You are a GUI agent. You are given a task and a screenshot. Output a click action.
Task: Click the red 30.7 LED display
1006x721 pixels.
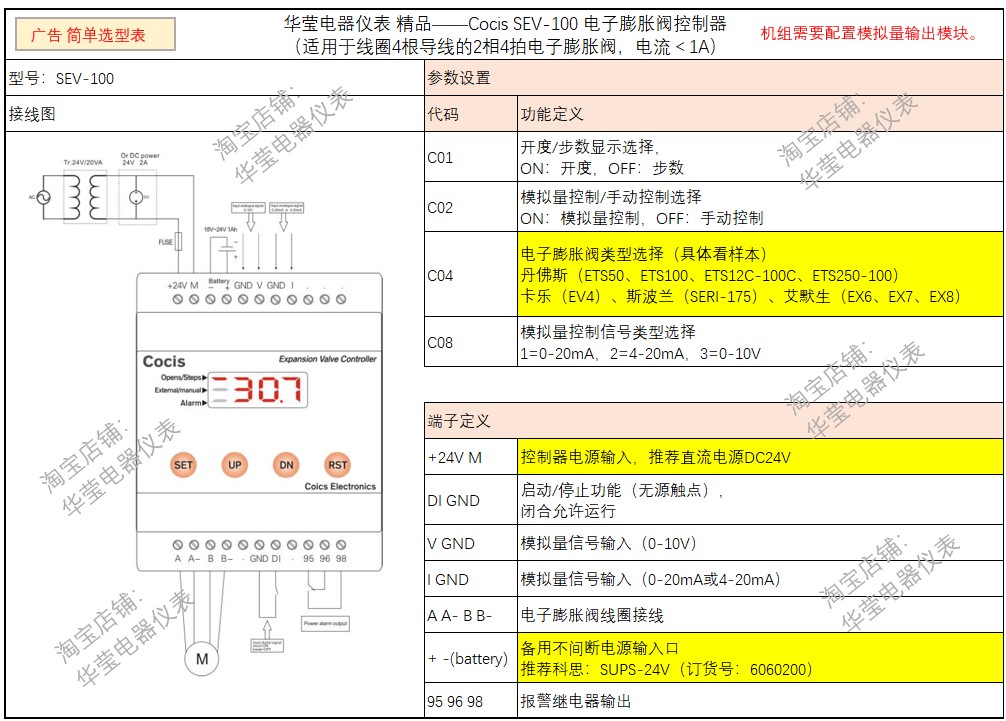pos(259,390)
